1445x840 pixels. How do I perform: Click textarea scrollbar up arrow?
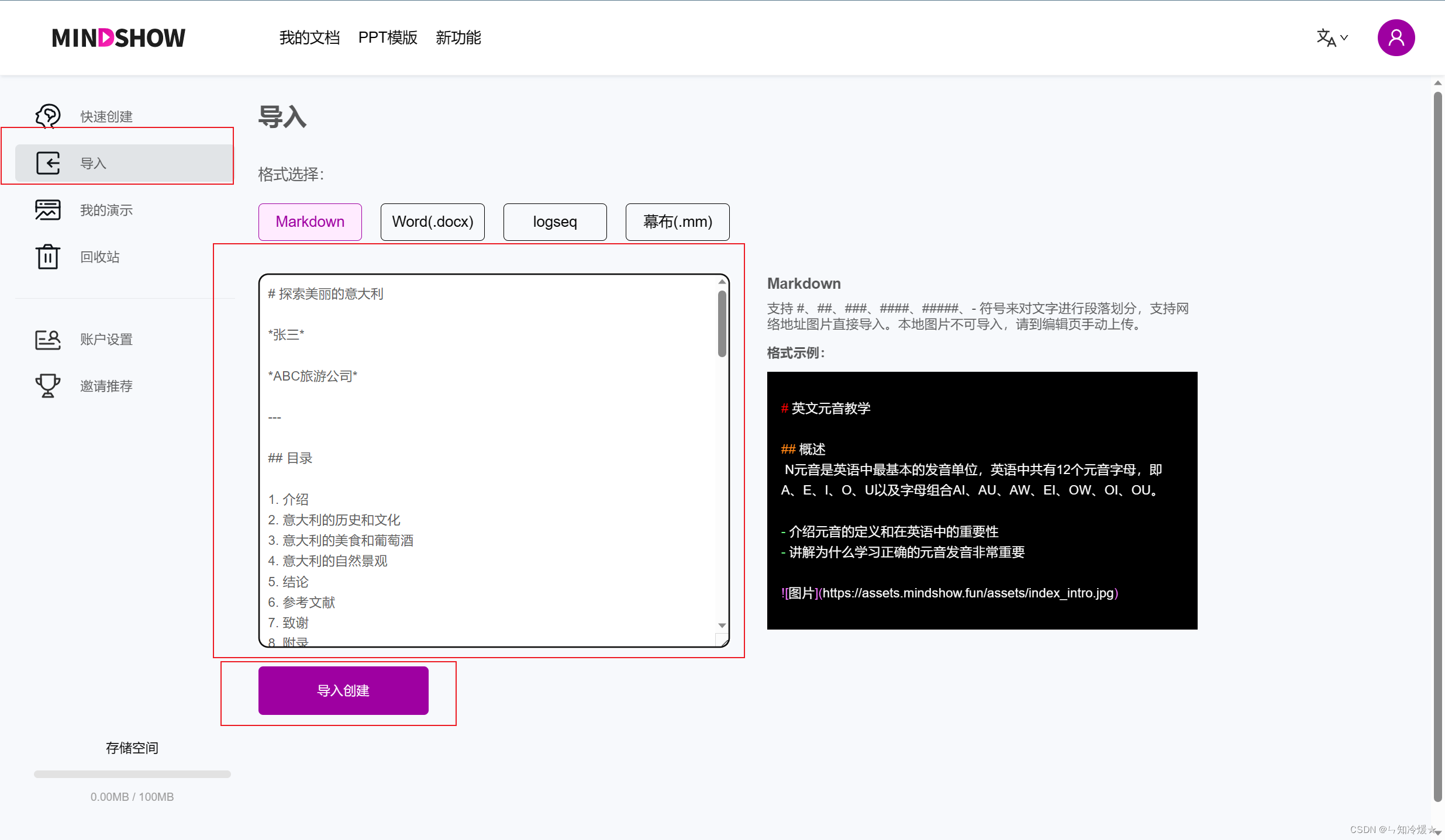coord(722,282)
